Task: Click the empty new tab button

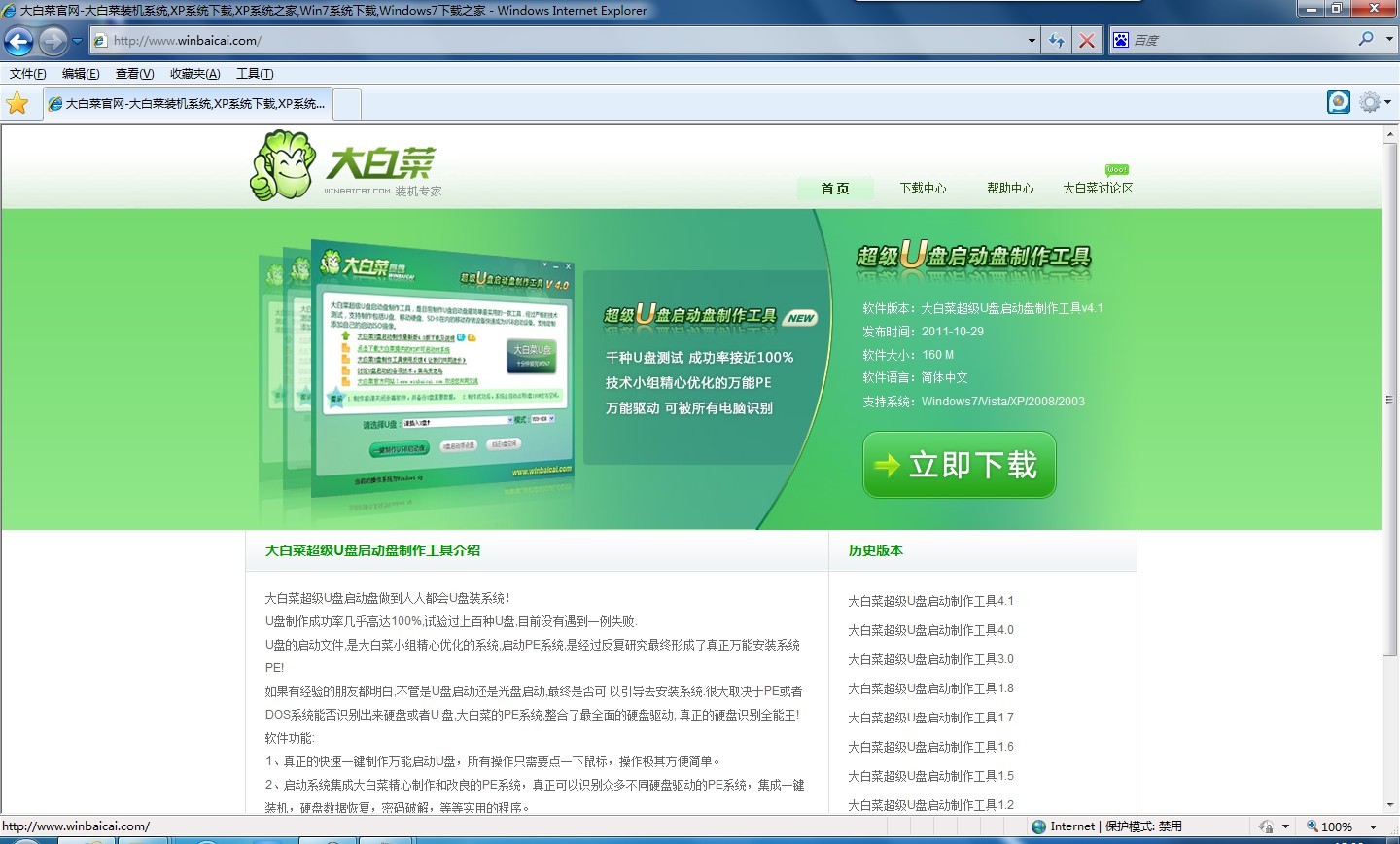Action: tap(347, 103)
